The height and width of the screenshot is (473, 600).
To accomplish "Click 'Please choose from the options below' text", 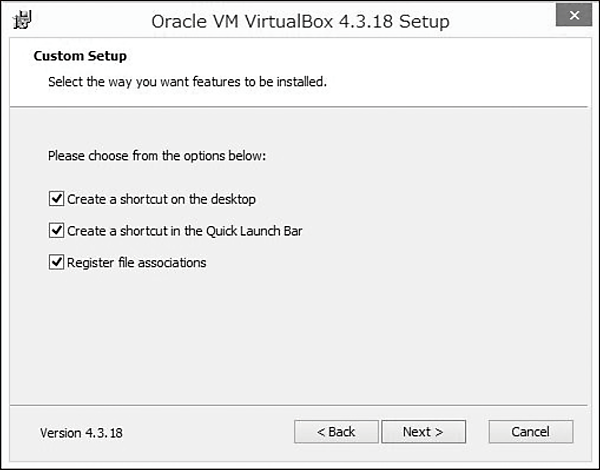I will click(x=157, y=157).
